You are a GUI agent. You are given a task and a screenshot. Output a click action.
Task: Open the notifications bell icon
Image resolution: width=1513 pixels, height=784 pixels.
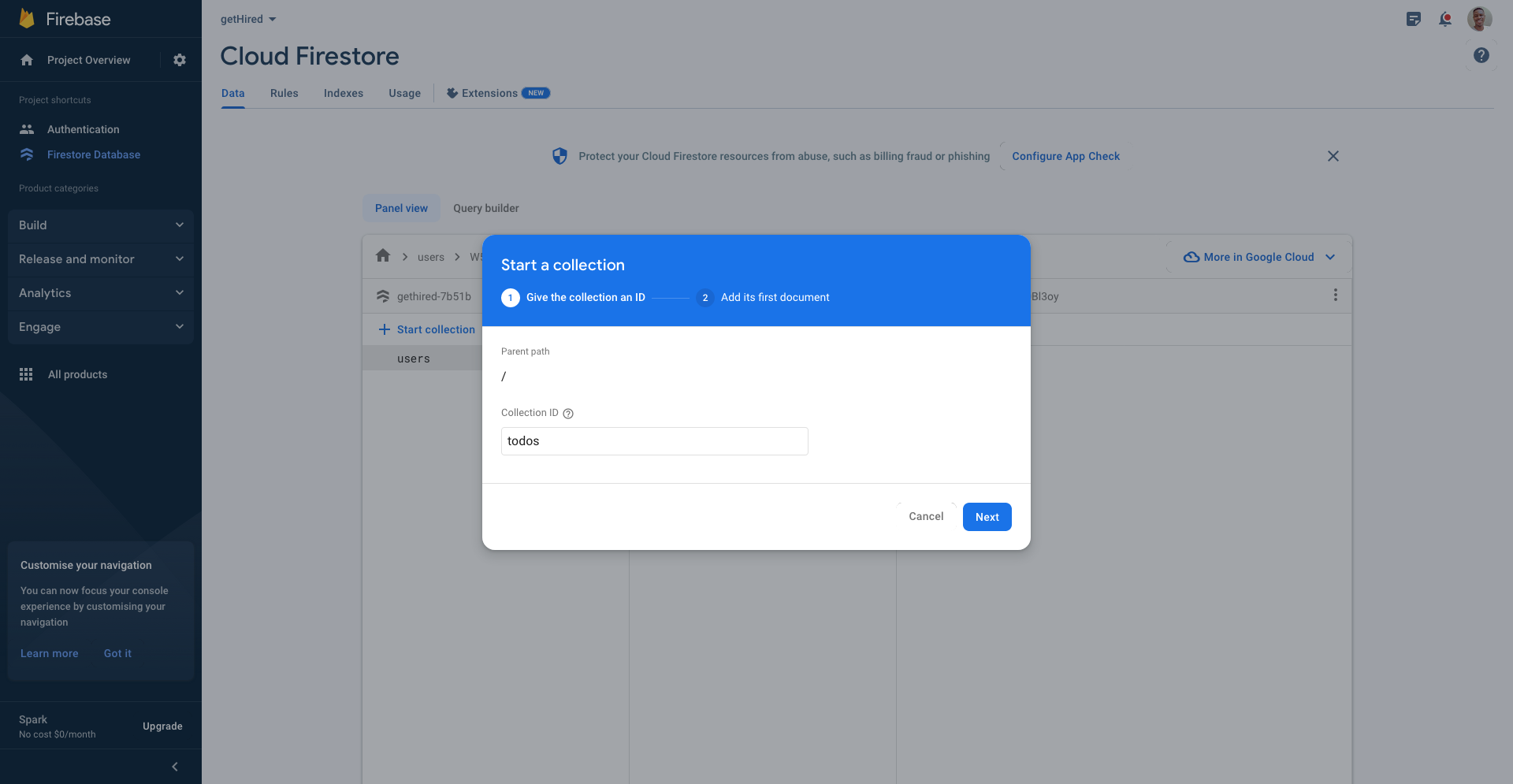1444,19
